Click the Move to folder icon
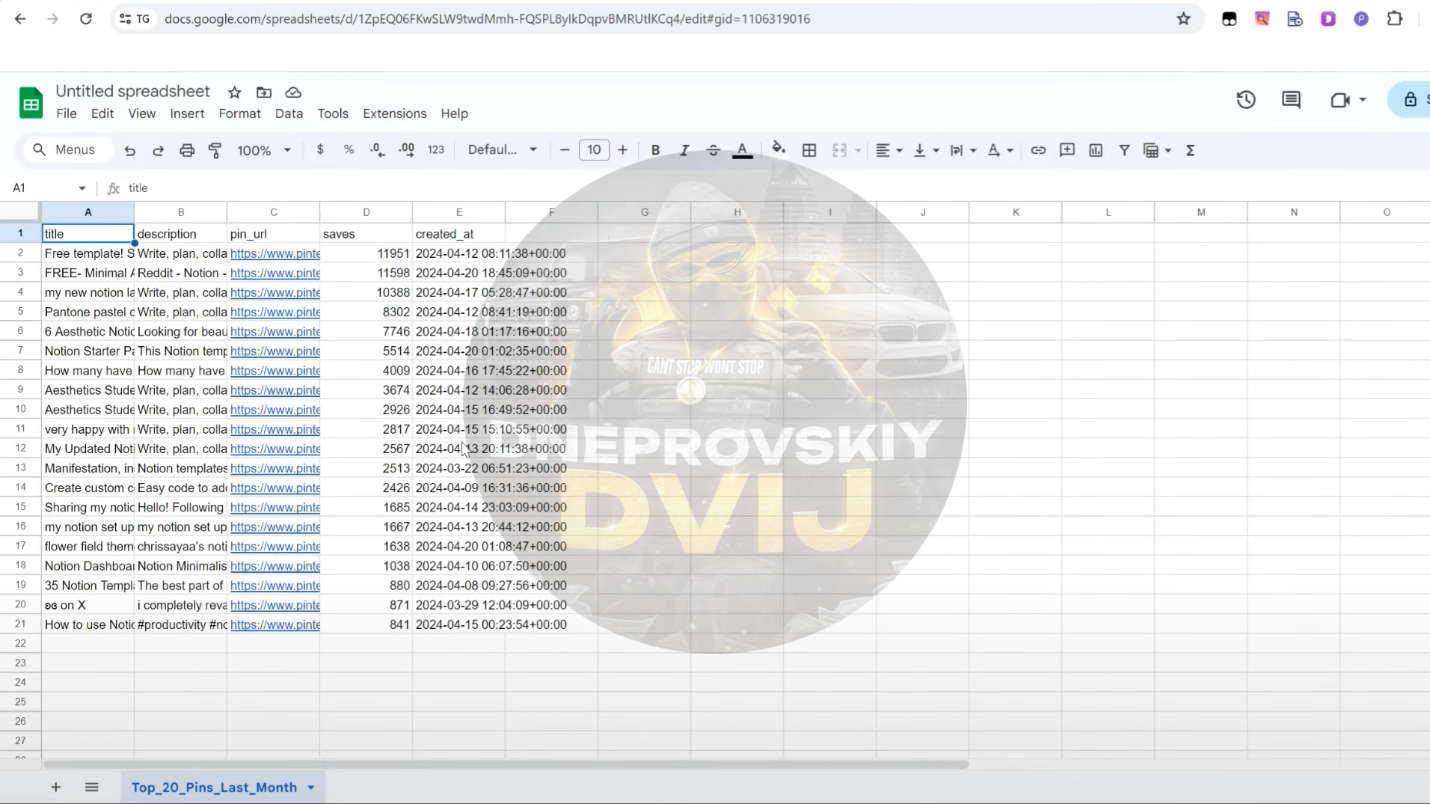The height and width of the screenshot is (804, 1430). coord(264,92)
